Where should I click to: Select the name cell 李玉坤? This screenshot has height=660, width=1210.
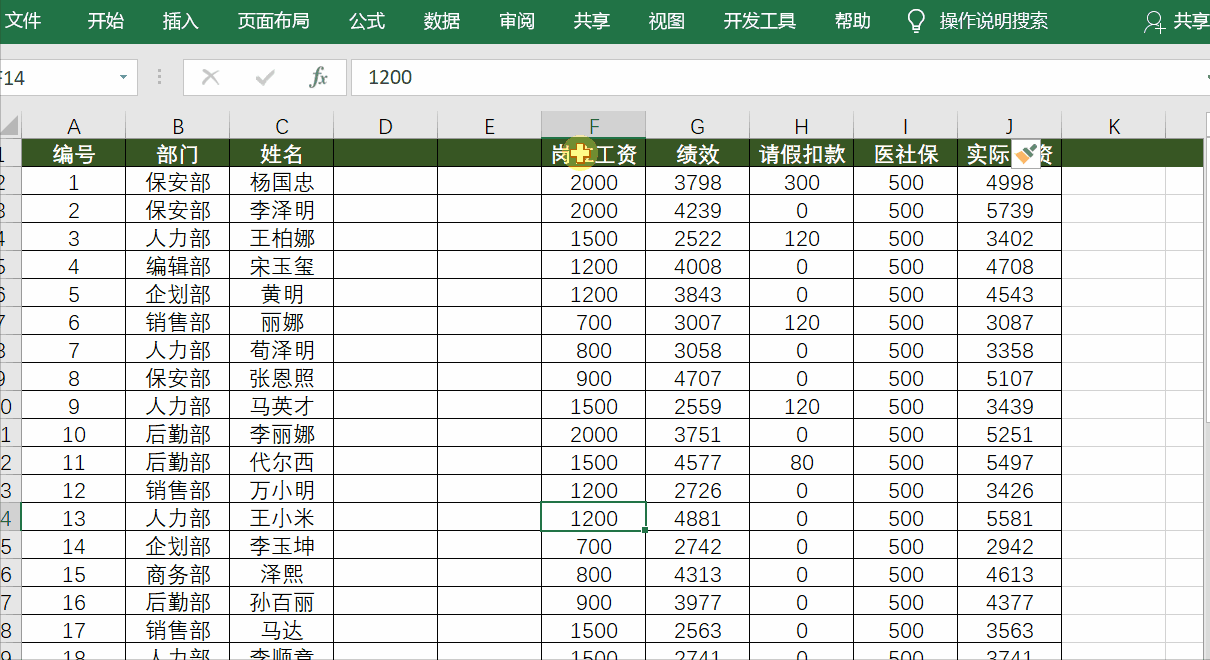(282, 546)
